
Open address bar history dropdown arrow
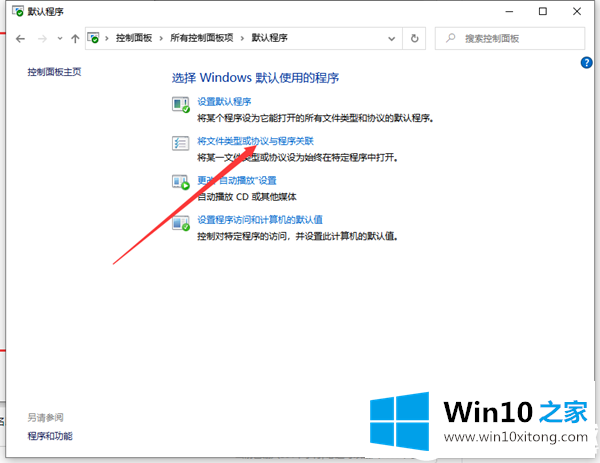391,39
